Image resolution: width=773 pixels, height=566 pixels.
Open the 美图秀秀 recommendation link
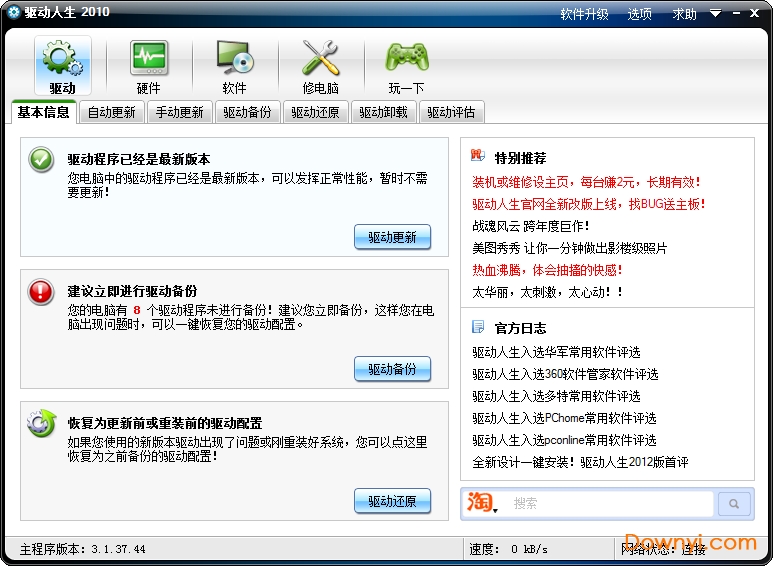[569, 248]
